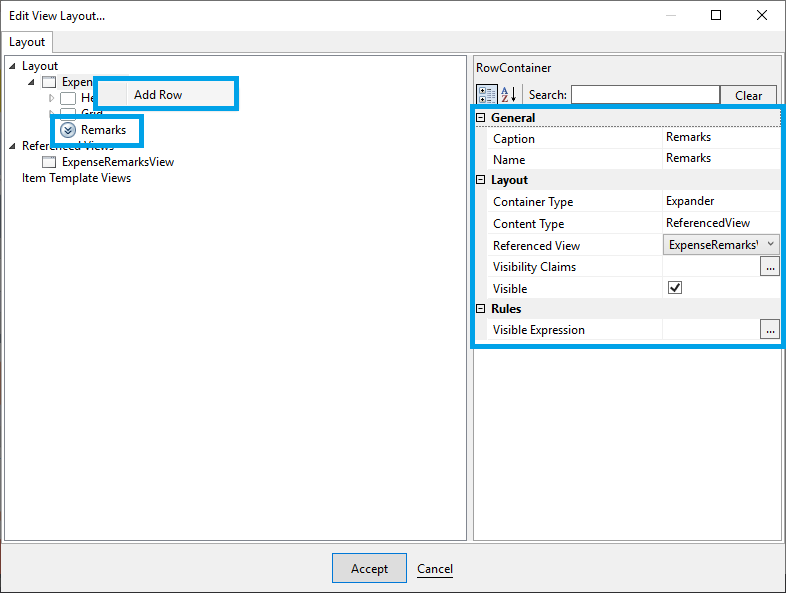
Task: Switch to the Layout tab
Action: (x=27, y=42)
